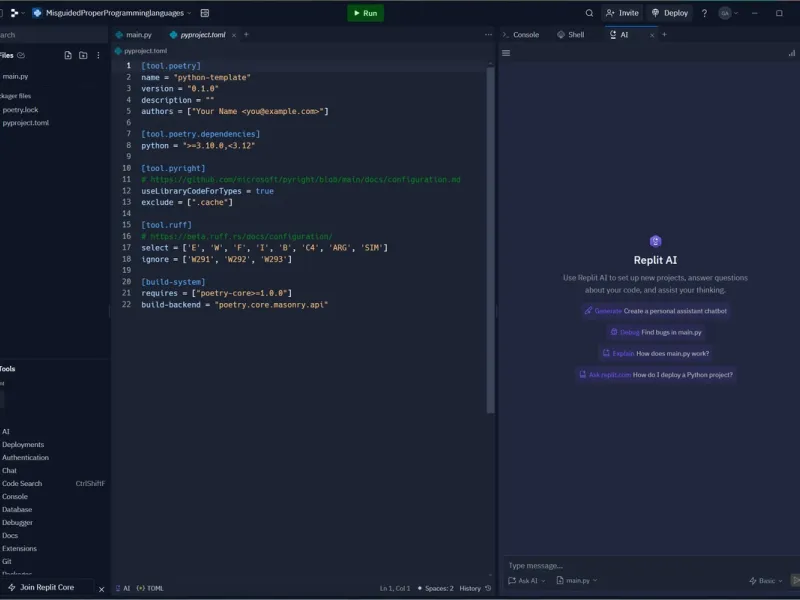This screenshot has width=800, height=600.
Task: Click the [tool.ruff] section header line
Action: pos(167,225)
